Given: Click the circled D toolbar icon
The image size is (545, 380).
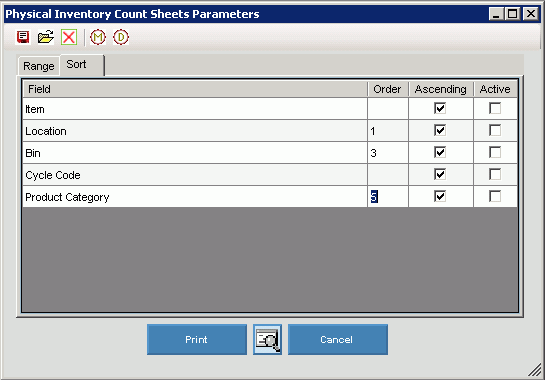Looking at the screenshot, I should point(121,37).
